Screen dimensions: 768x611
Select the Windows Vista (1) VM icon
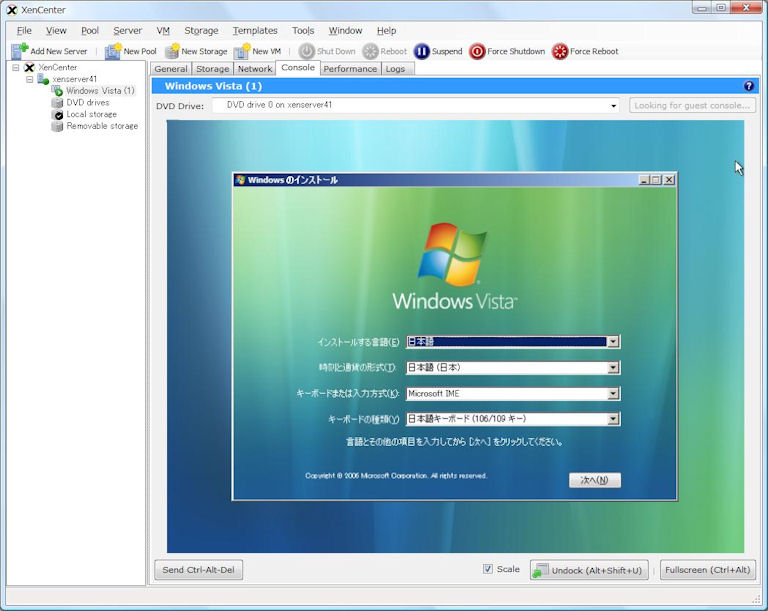[57, 91]
